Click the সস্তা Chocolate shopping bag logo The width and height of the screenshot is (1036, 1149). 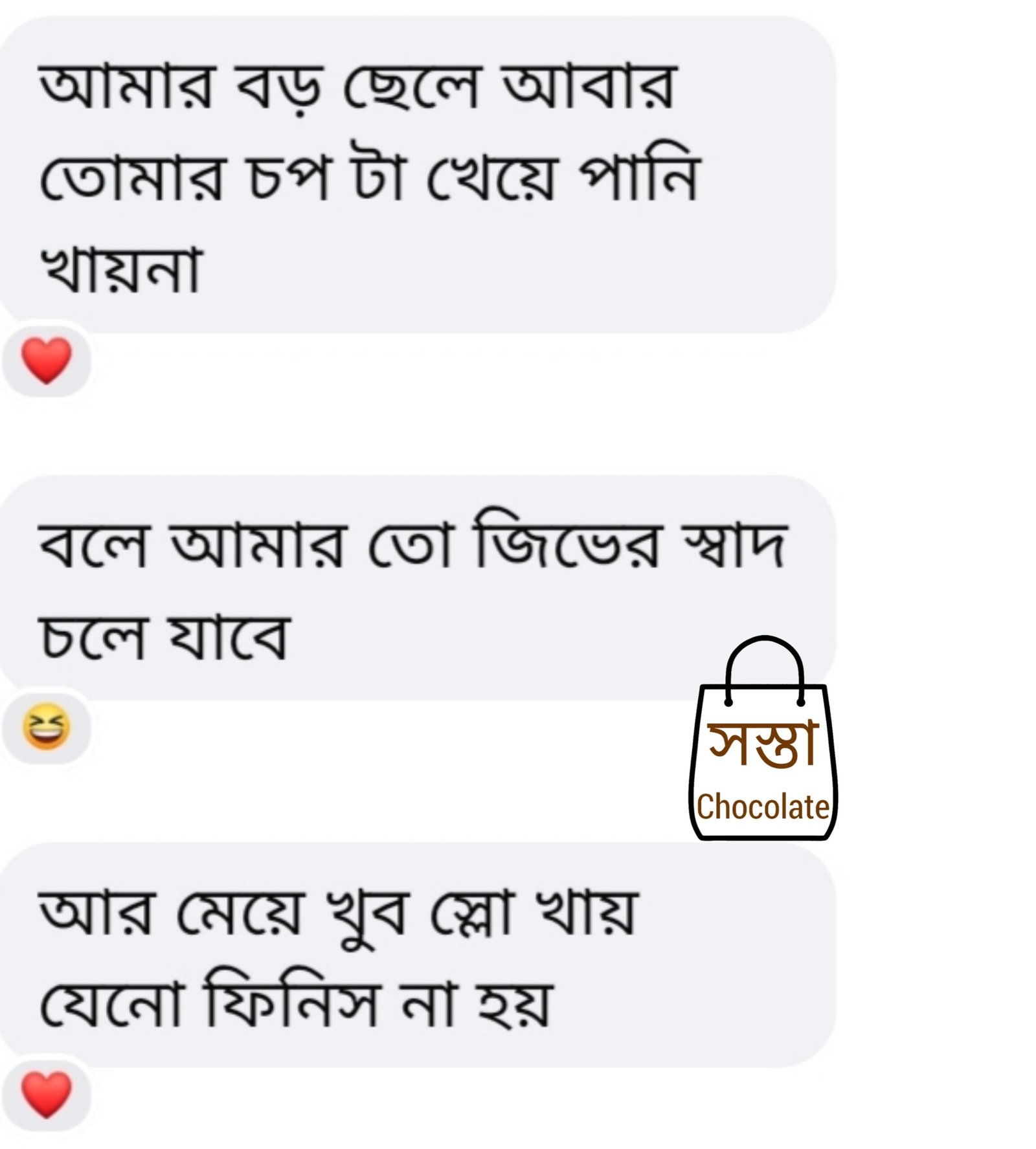point(763,738)
